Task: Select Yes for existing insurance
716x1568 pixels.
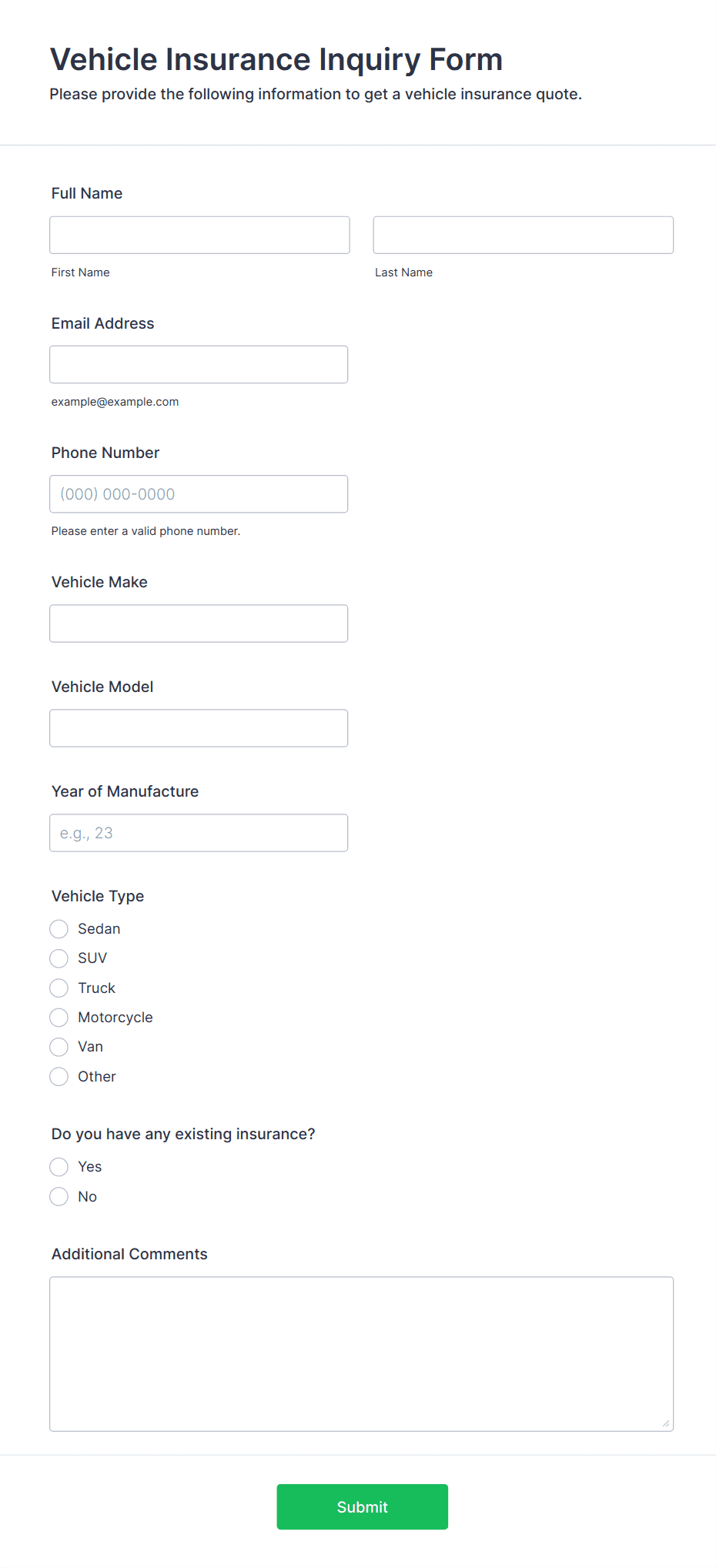Action: (x=59, y=1167)
